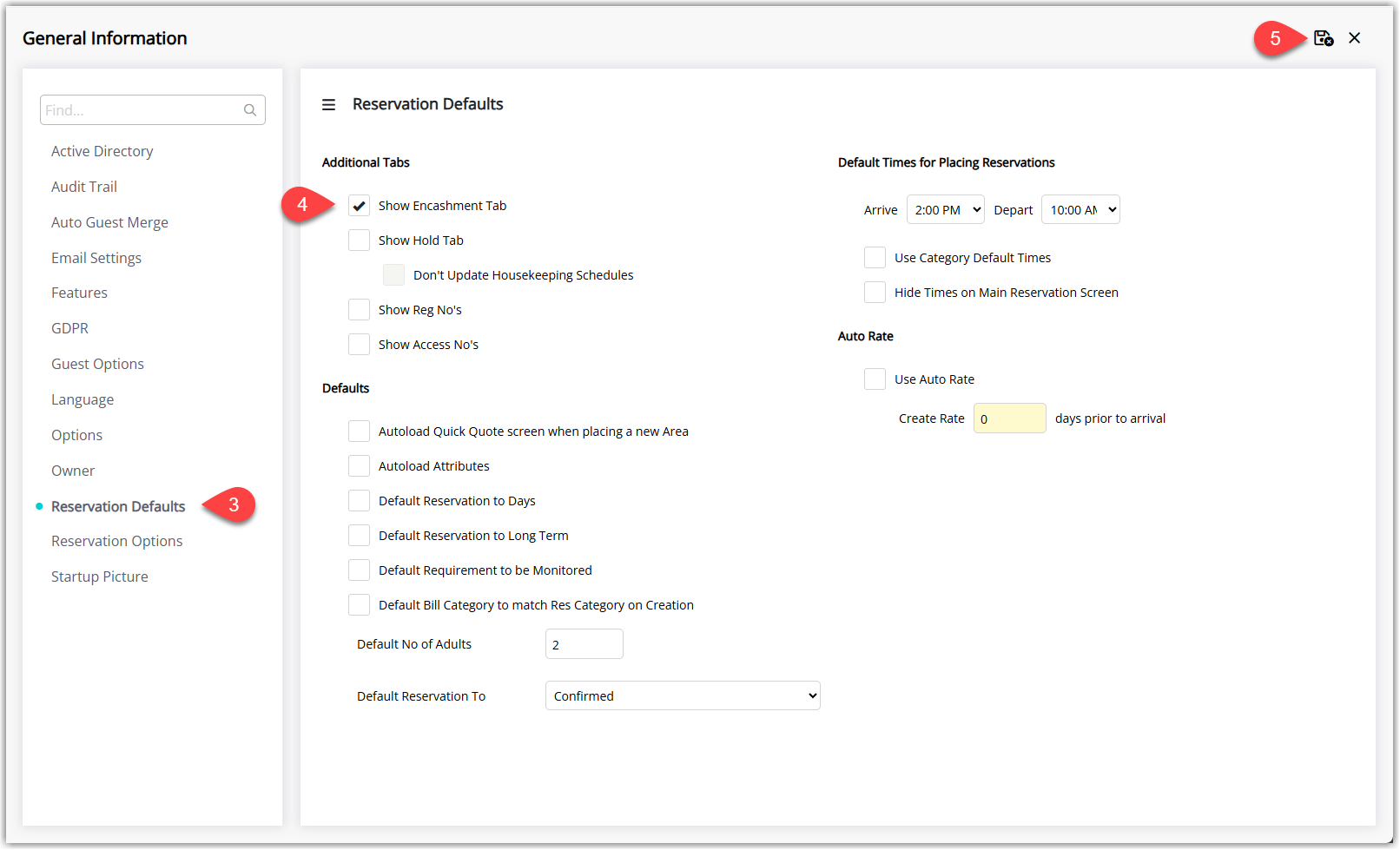The width and height of the screenshot is (1400, 850).
Task: Click the Save/Exit icon in header
Action: (x=1324, y=38)
